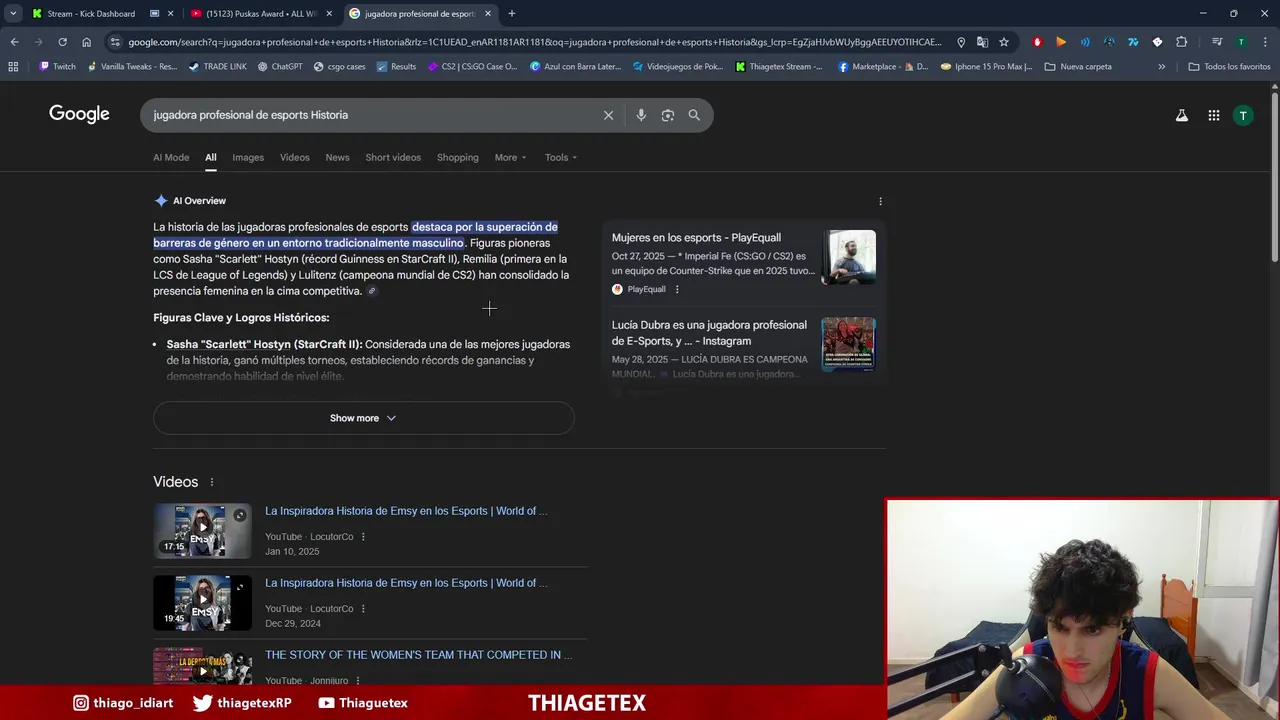Open the Dec 29, 2024 Emsy video link
The image size is (1280, 720).
[x=406, y=583]
